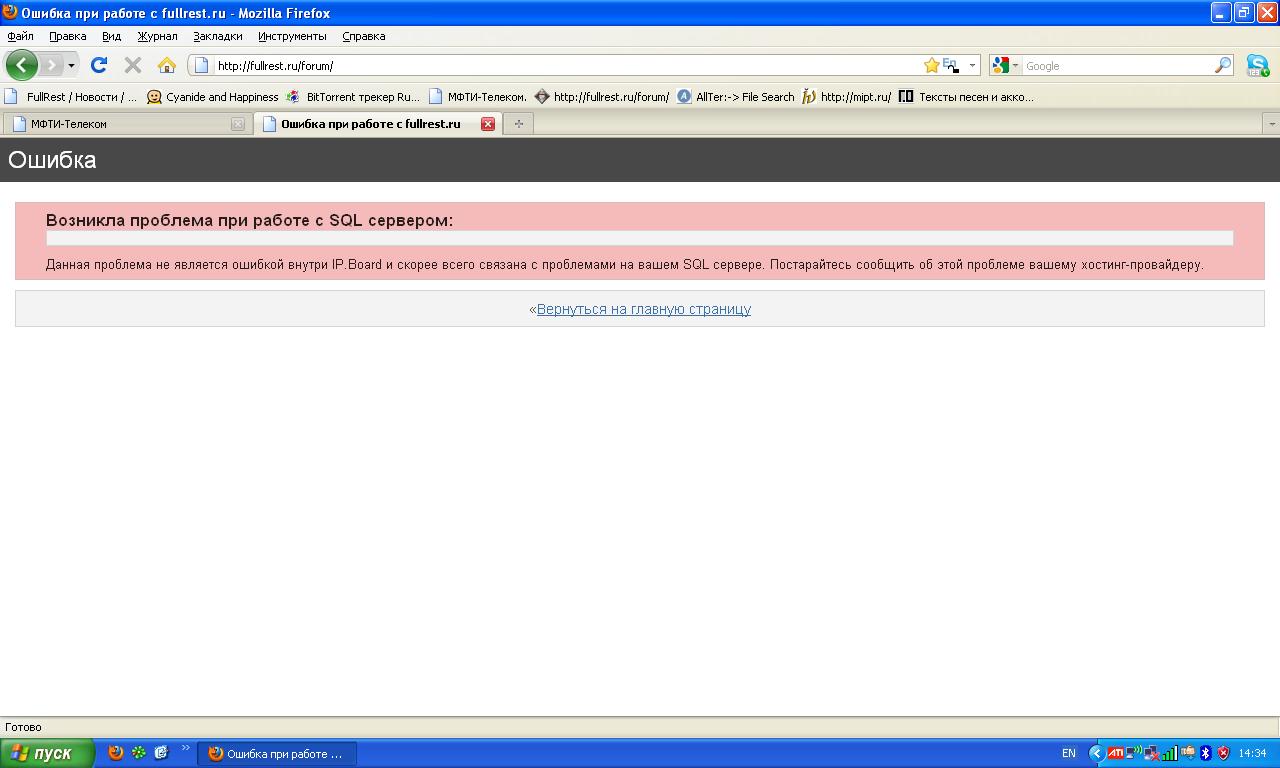Launch Firefox from the Quick Launch bar
1280x768 pixels.
(x=116, y=753)
